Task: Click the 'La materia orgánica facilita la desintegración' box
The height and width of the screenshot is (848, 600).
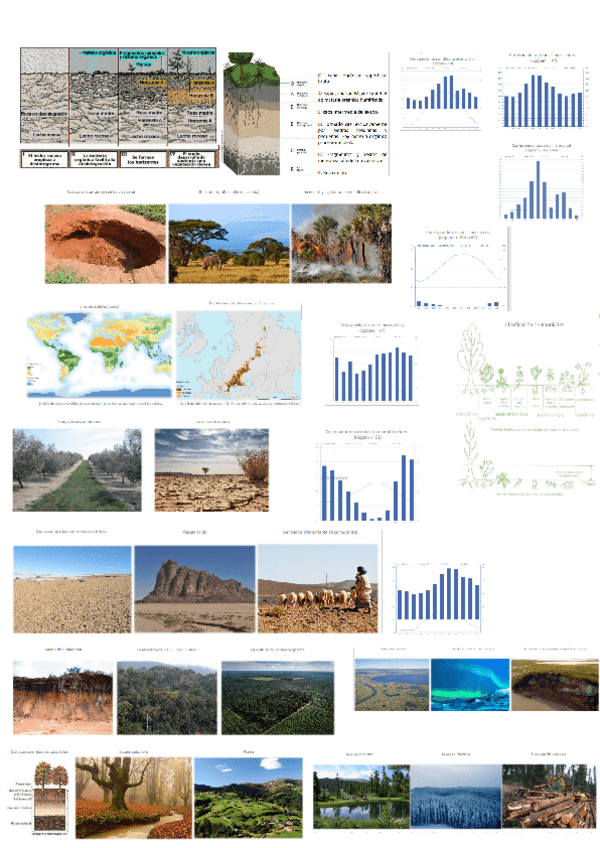Action: pos(93,159)
